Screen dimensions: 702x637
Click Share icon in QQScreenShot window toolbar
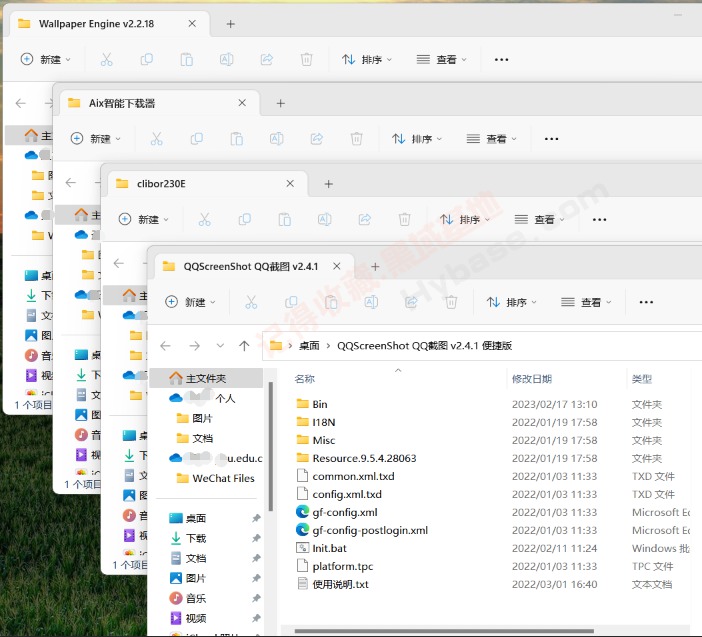click(x=411, y=303)
